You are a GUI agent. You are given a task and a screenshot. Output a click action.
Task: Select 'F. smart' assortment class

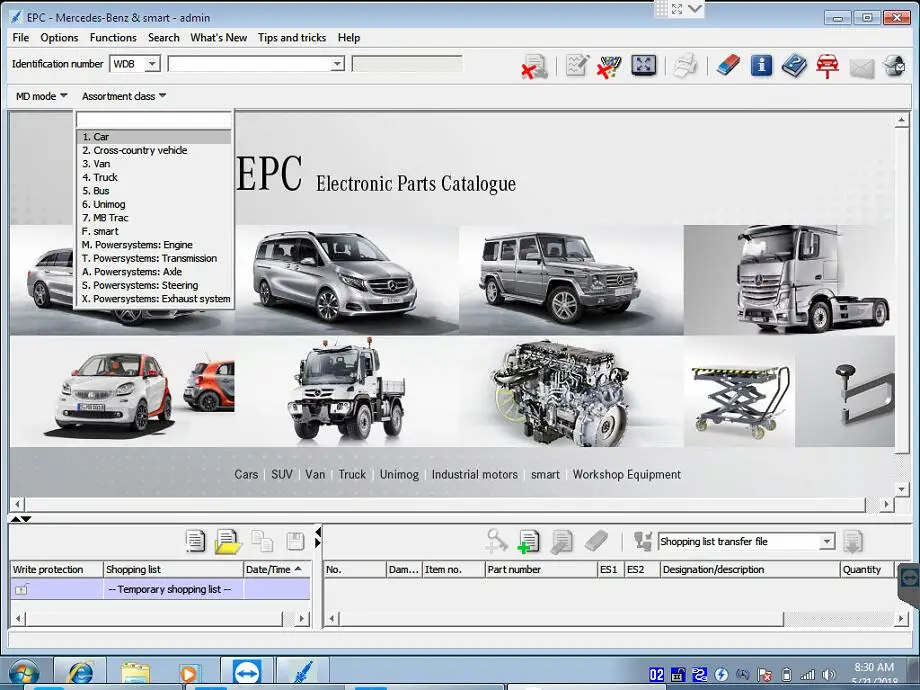pyautogui.click(x=154, y=231)
